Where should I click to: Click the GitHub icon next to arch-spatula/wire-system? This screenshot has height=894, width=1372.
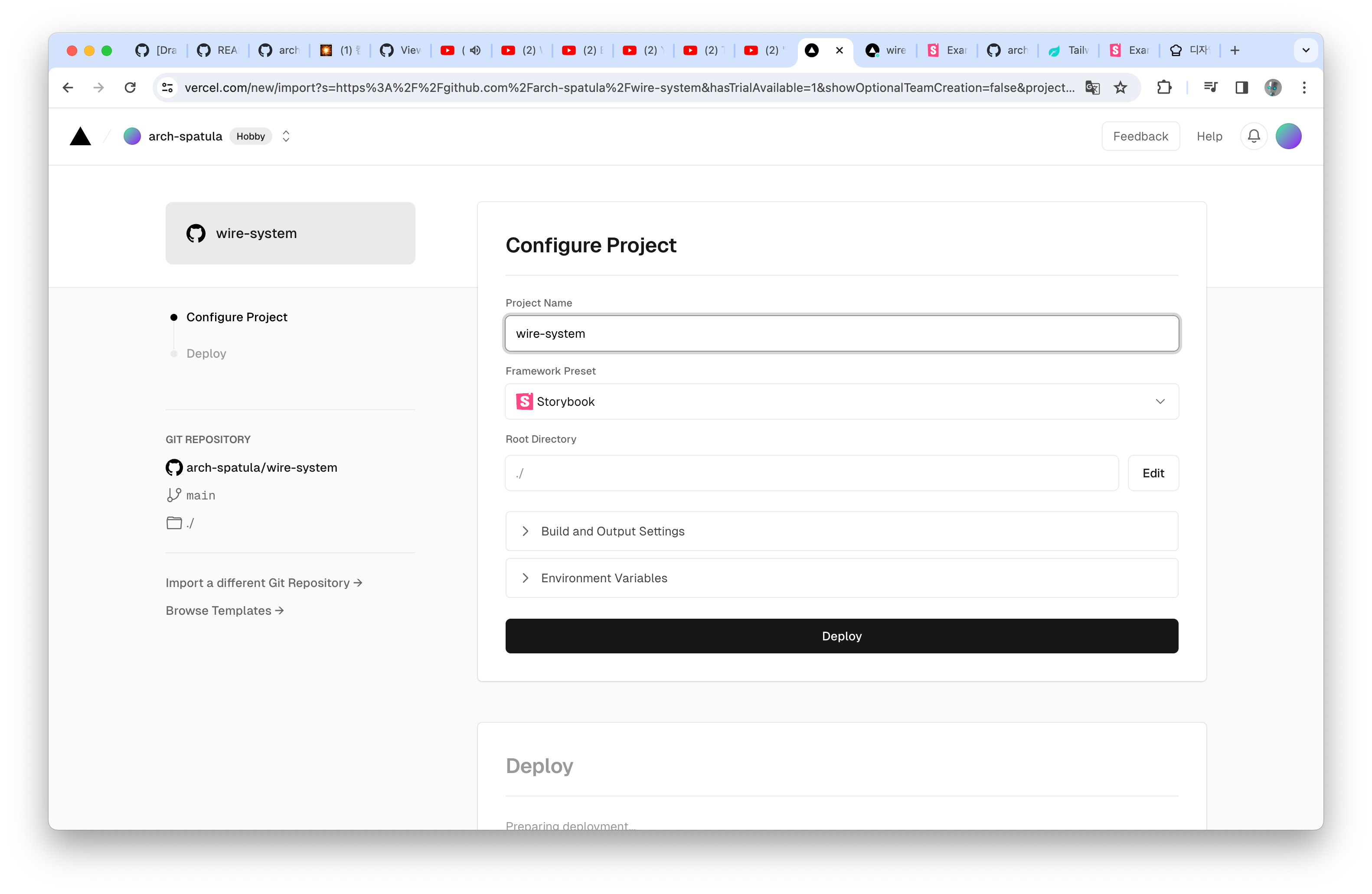(x=173, y=467)
